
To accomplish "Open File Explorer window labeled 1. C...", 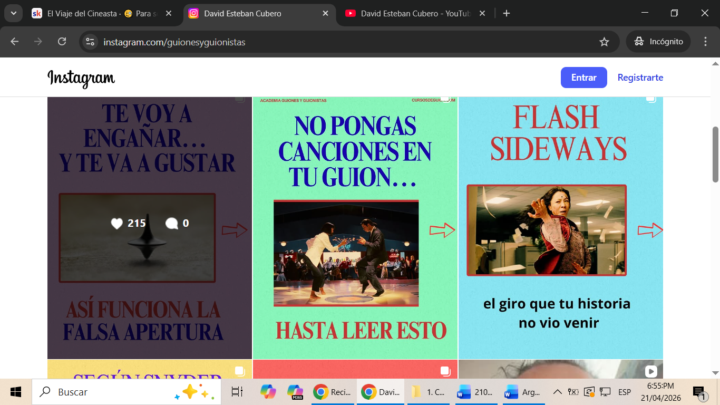I will pos(428,392).
